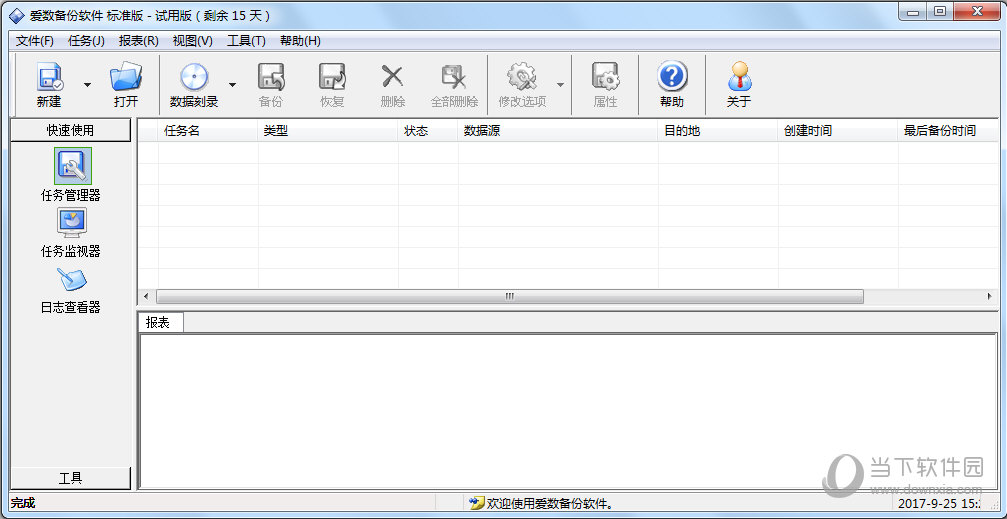Select 任务监视器 in the sidebar

[71, 233]
